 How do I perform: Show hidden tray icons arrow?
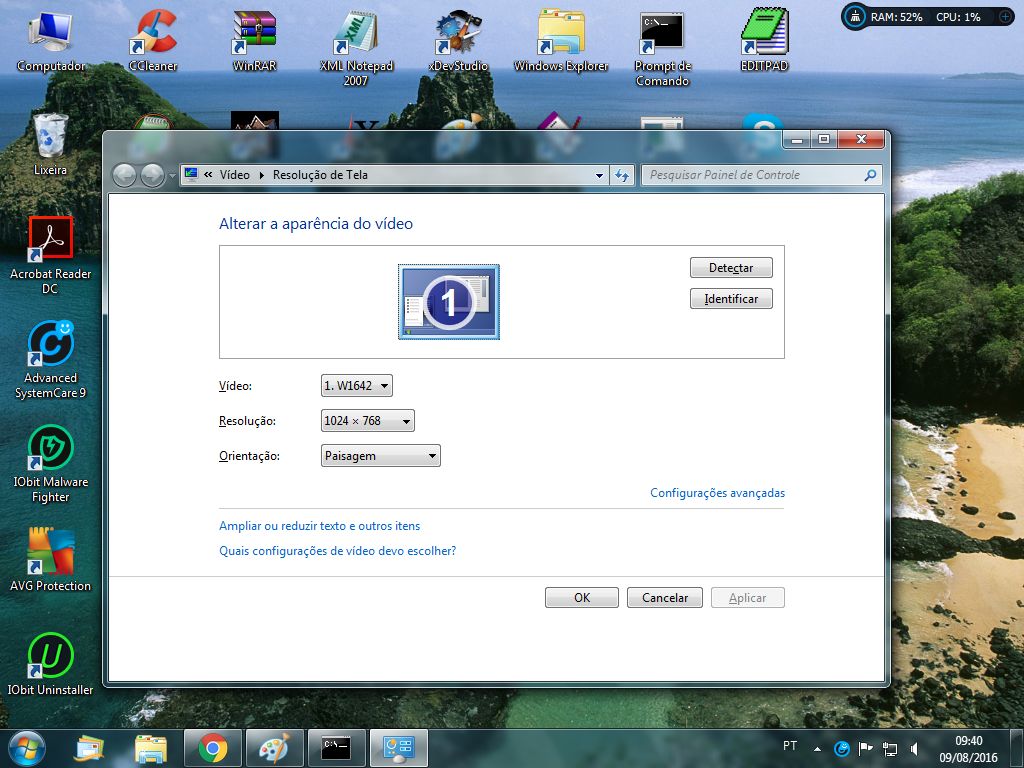click(817, 749)
